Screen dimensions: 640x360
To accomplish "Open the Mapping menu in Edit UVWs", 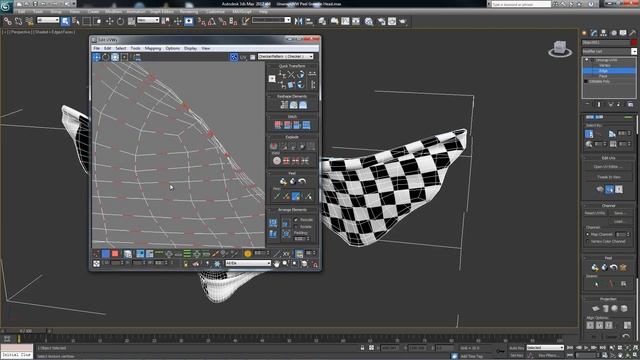I will coord(153,49).
